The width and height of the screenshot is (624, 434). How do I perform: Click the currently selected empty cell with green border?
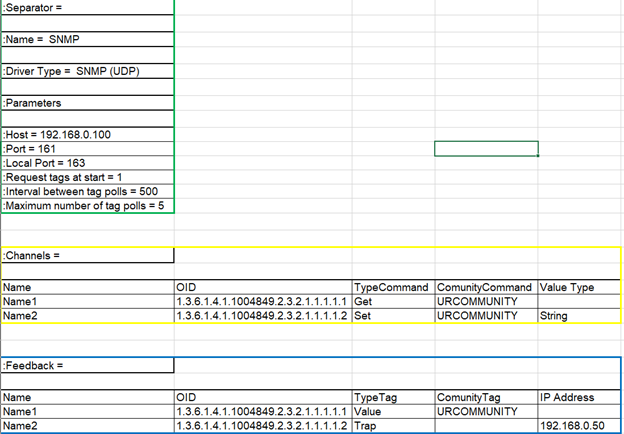tap(486, 148)
